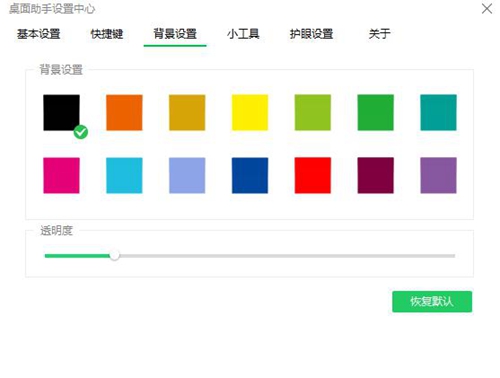Choose the maroon swatch
The image size is (500, 378).
376,176
